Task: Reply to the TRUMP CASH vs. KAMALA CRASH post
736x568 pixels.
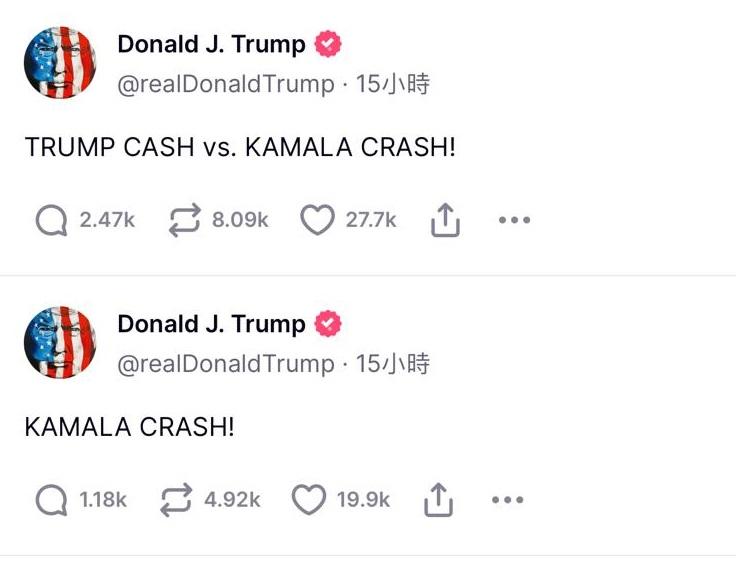Action: pyautogui.click(x=51, y=220)
